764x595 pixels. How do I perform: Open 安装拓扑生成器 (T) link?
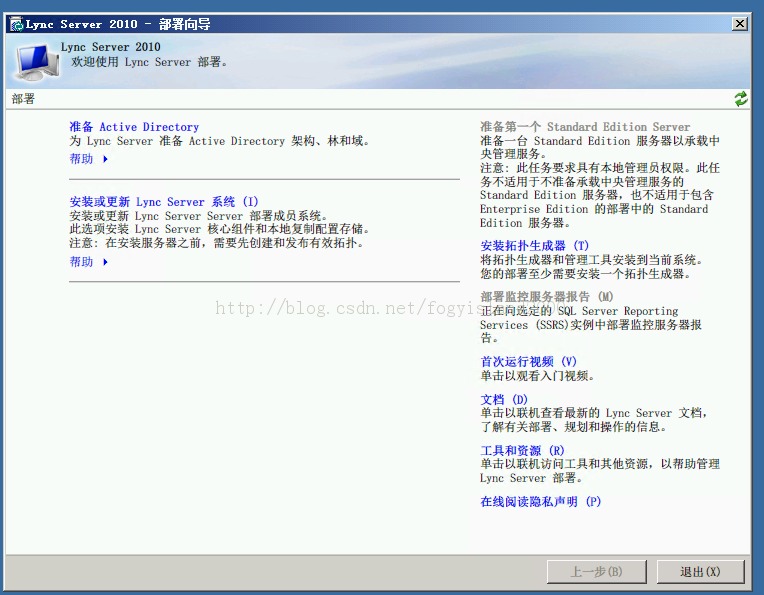click(x=535, y=246)
